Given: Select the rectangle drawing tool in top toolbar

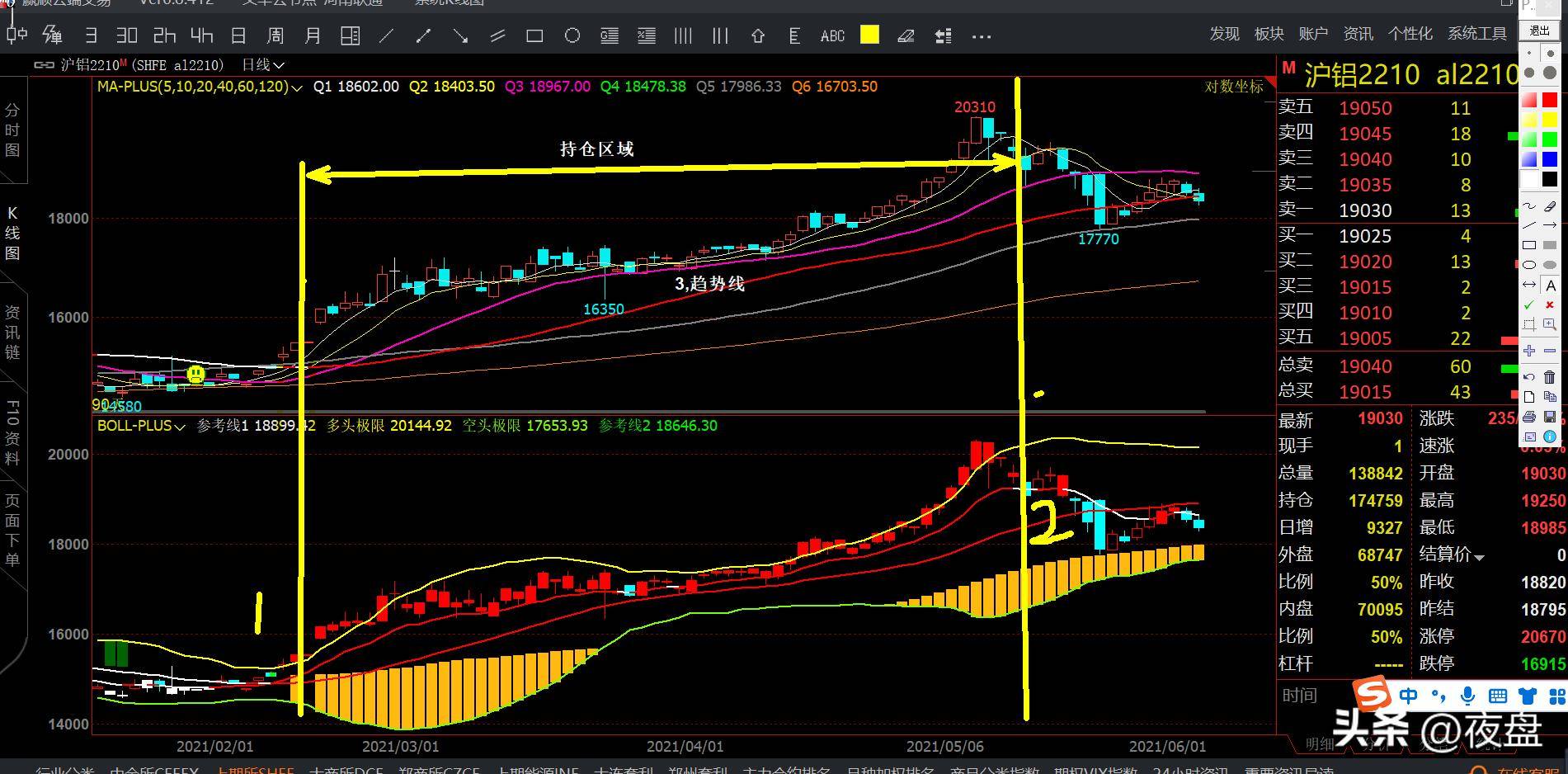Looking at the screenshot, I should click(x=534, y=35).
